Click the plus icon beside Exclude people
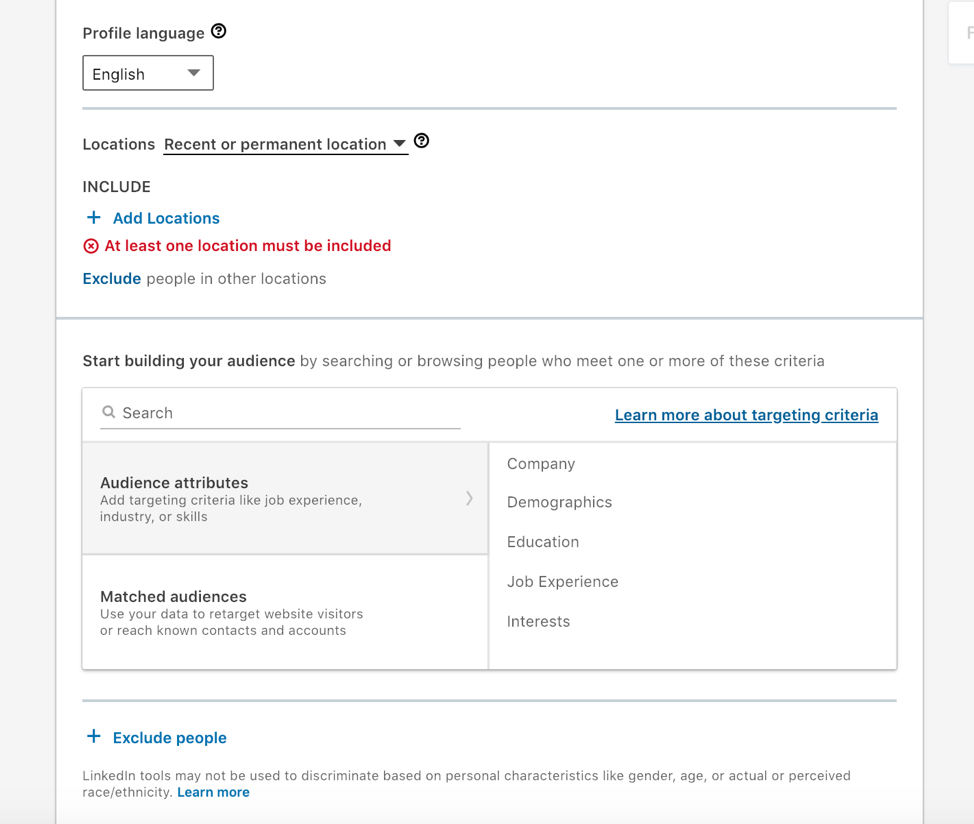Viewport: 974px width, 824px height. (x=94, y=736)
